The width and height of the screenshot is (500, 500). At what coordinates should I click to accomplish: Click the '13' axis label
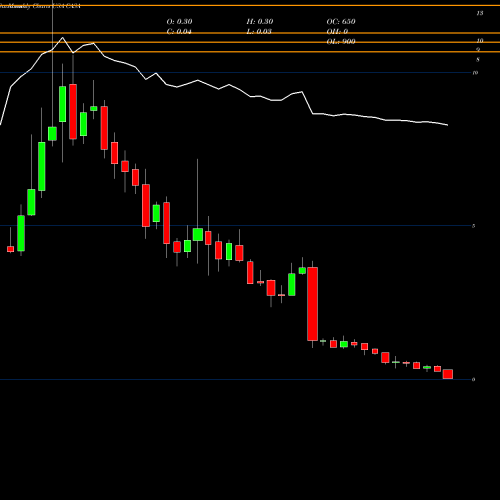480,13
